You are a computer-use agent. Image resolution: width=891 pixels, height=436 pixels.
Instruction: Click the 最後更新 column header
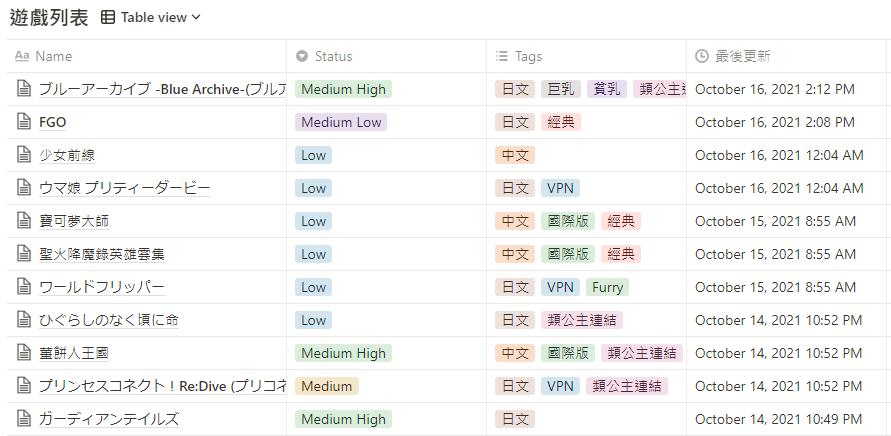tap(786, 56)
